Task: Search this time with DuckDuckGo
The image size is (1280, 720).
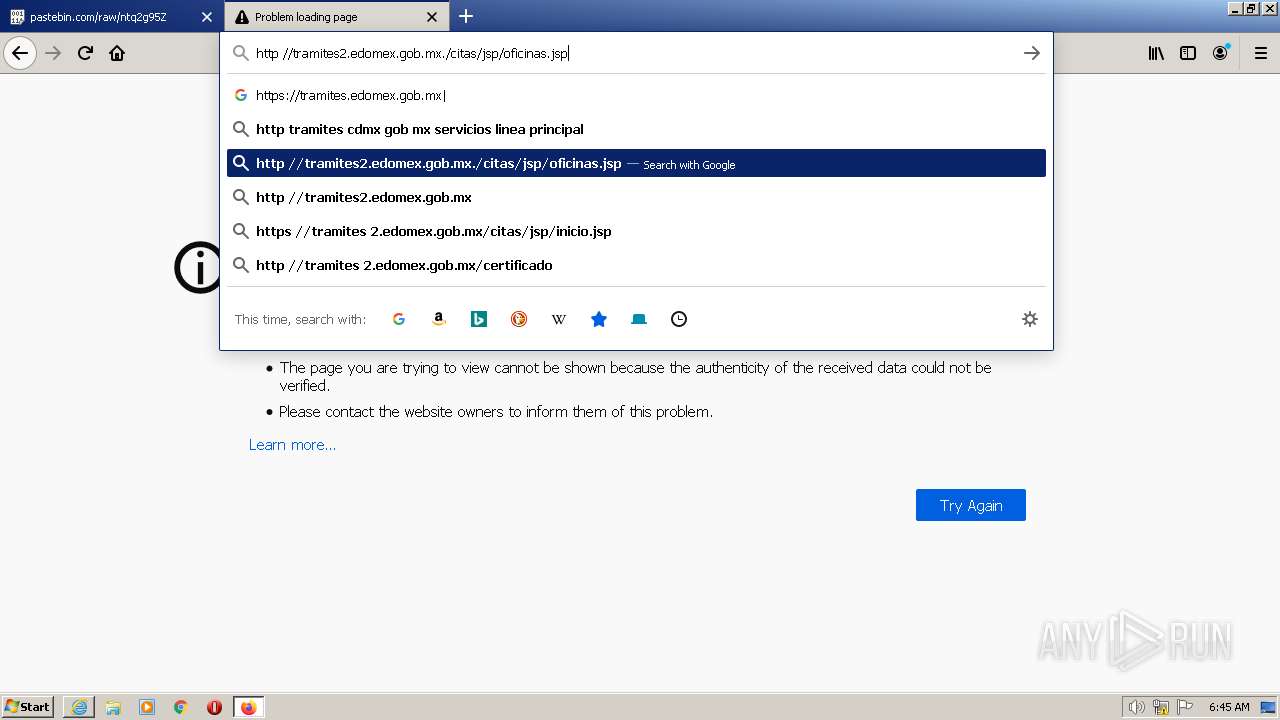Action: click(x=519, y=319)
